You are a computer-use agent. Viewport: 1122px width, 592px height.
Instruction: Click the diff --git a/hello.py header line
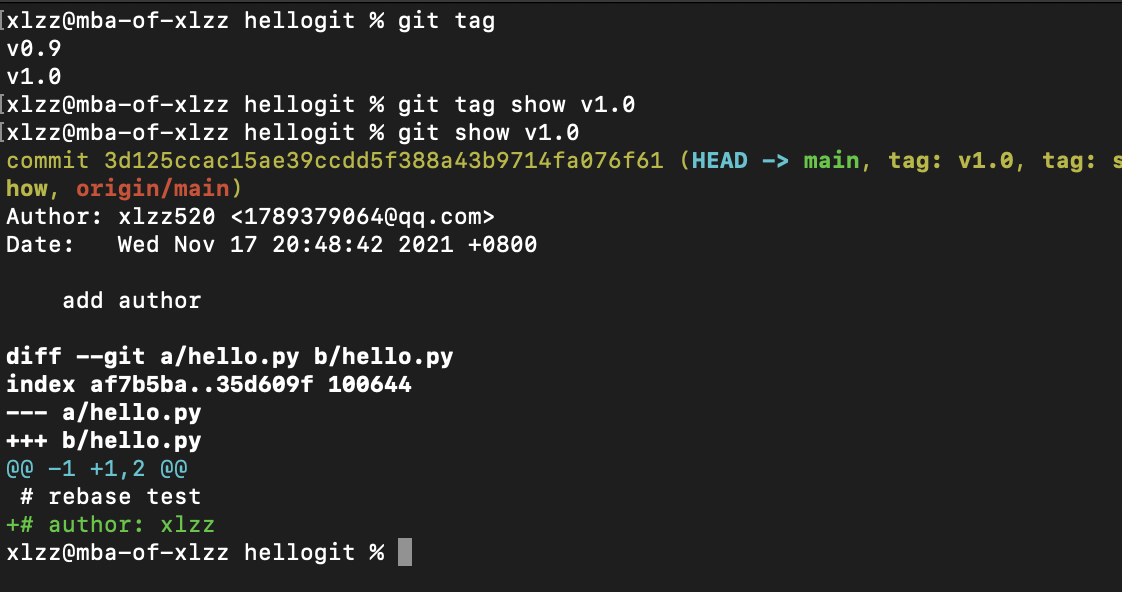pyautogui.click(x=230, y=356)
